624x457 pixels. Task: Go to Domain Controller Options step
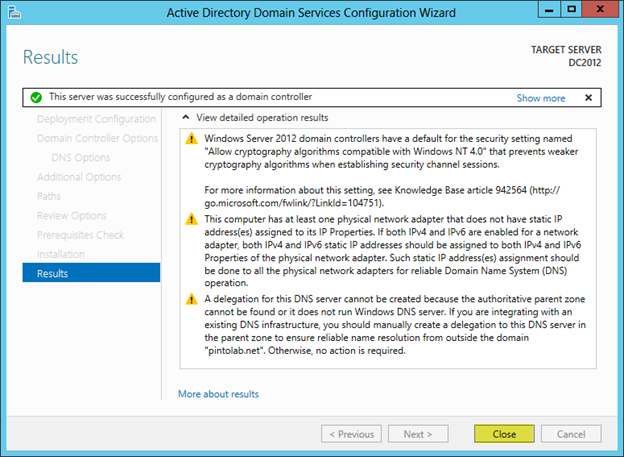coord(97,138)
